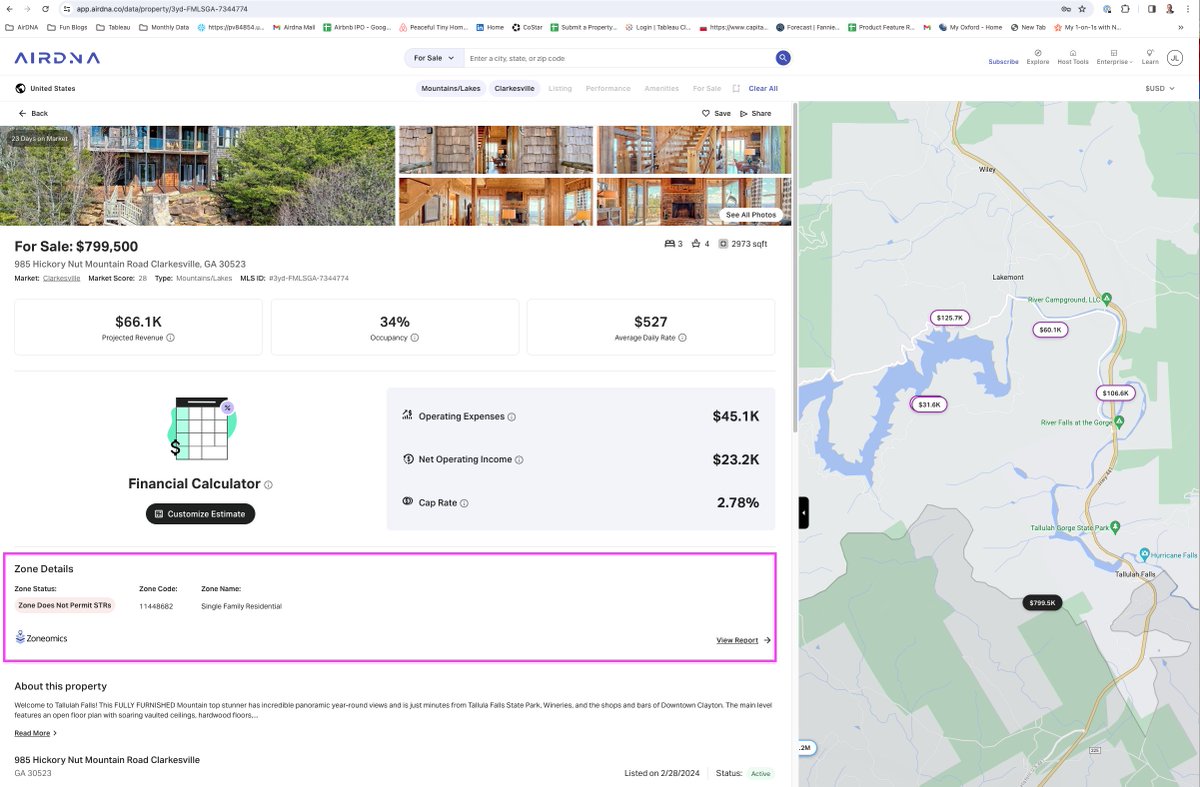
Task: Click the For Sale: $799,500 price heading
Action: click(76, 247)
